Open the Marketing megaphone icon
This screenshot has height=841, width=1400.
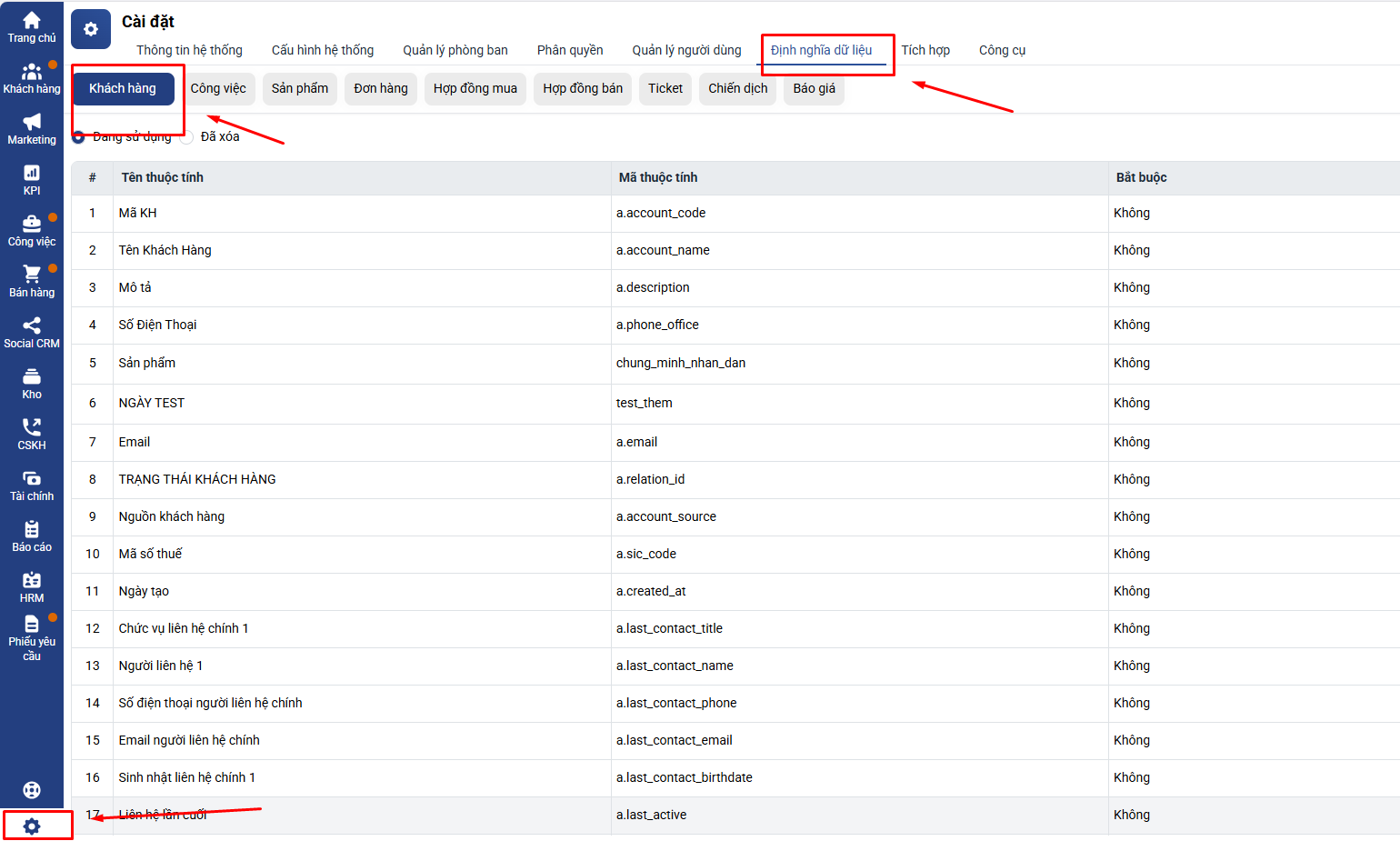[x=32, y=128]
